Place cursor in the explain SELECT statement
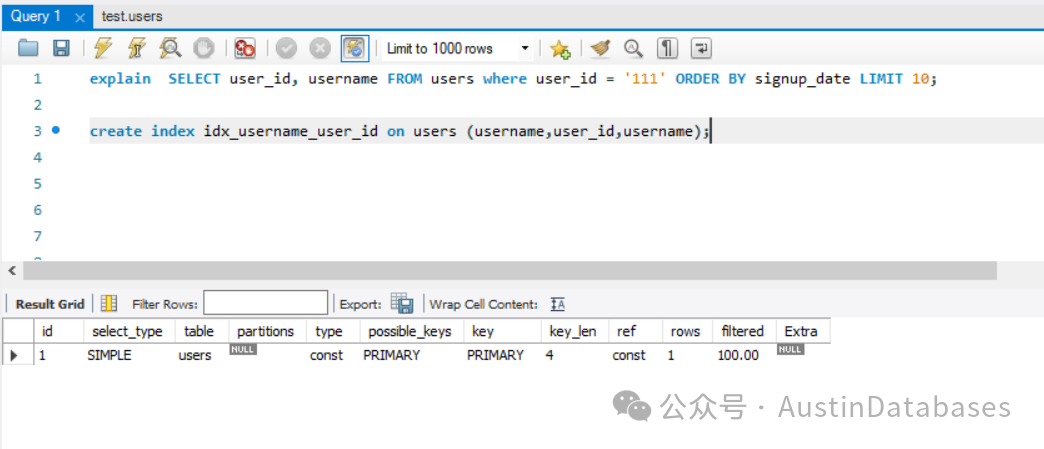Viewport: 1044px width, 449px height. [513, 79]
